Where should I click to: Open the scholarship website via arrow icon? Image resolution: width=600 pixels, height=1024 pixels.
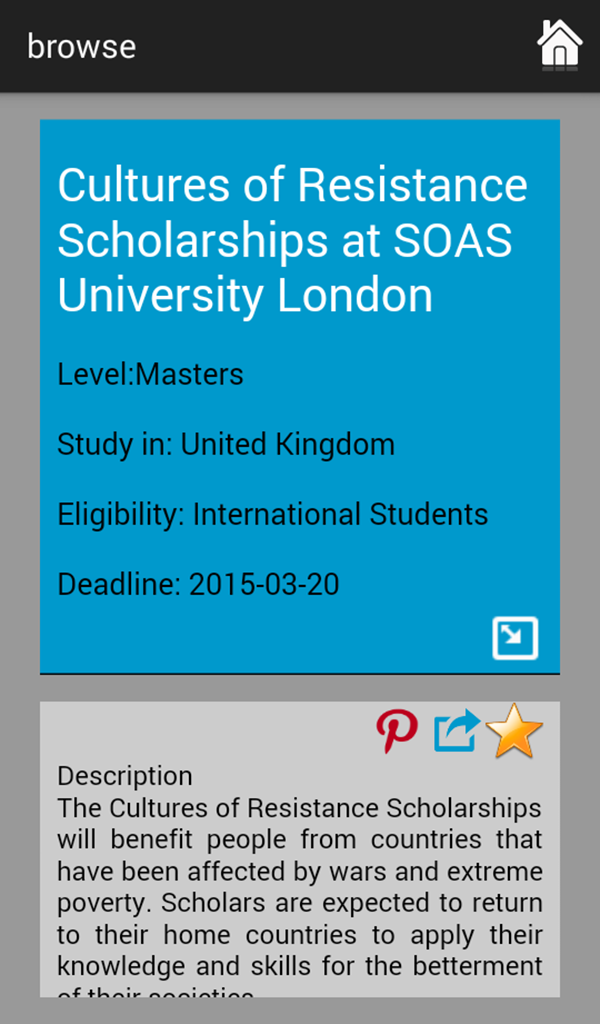click(515, 637)
